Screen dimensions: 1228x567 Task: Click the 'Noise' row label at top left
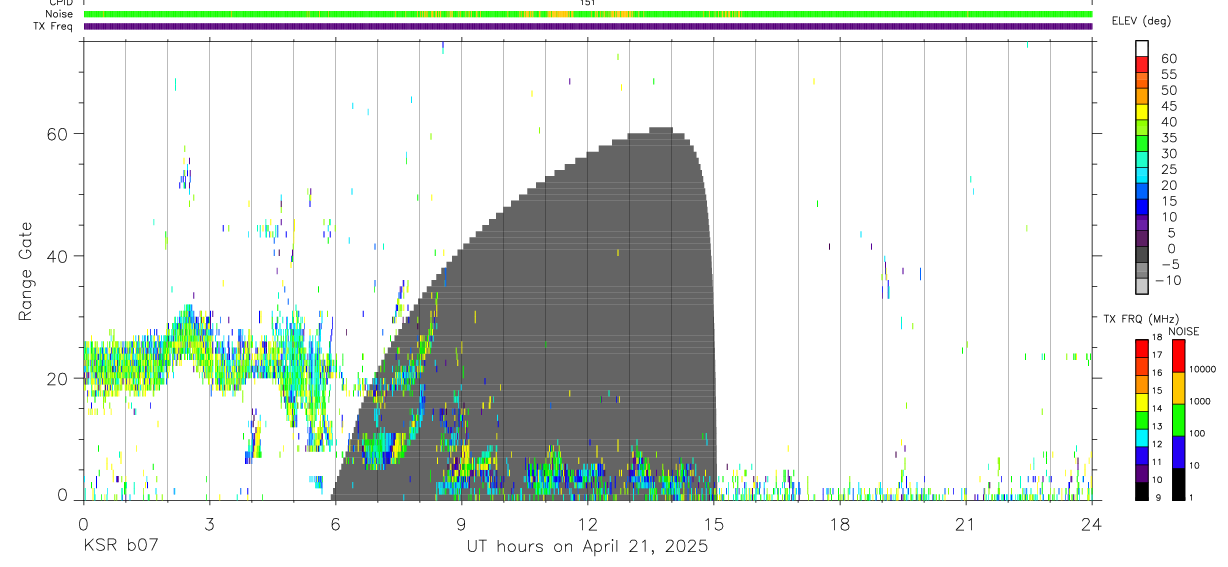60,14
